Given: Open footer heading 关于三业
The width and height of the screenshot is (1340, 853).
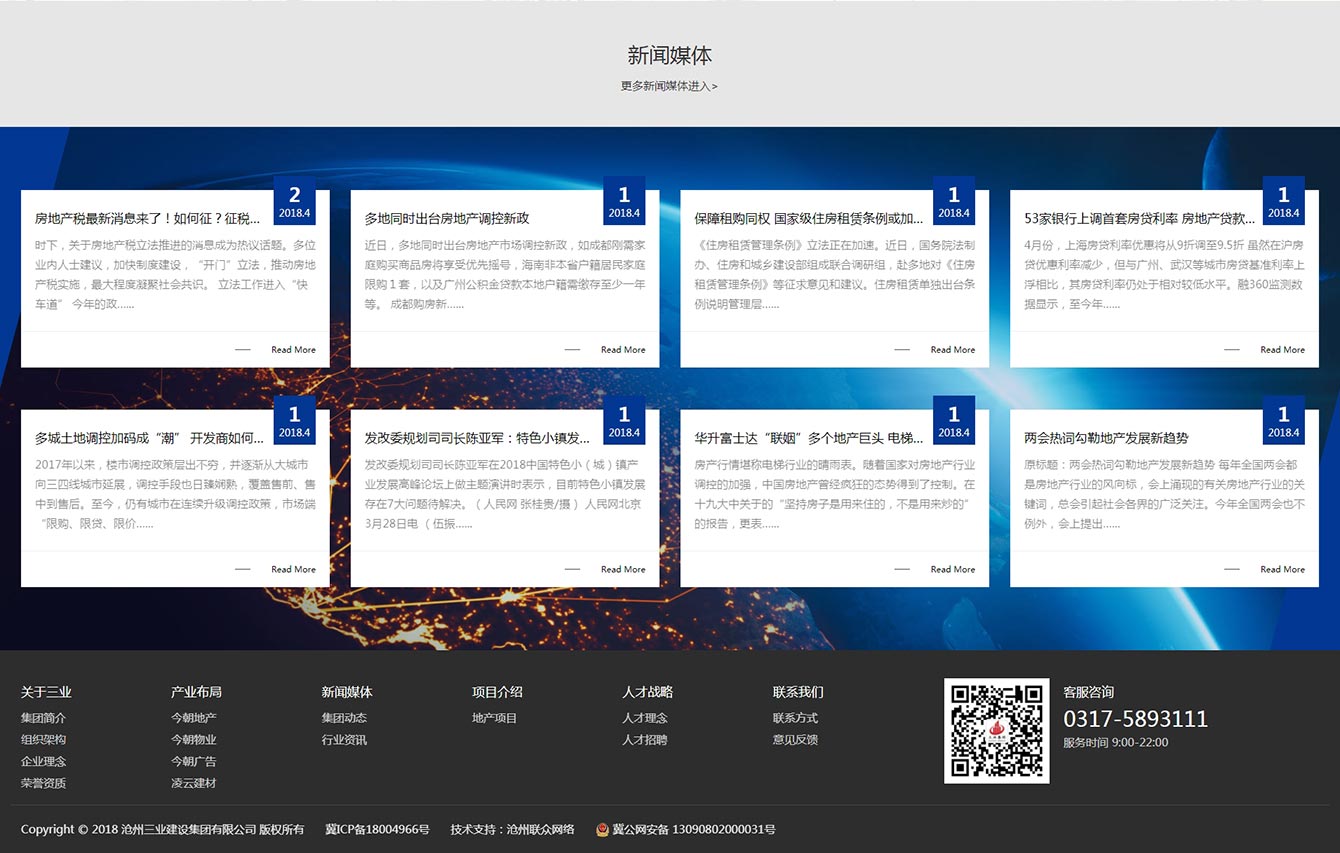Looking at the screenshot, I should point(46,692).
